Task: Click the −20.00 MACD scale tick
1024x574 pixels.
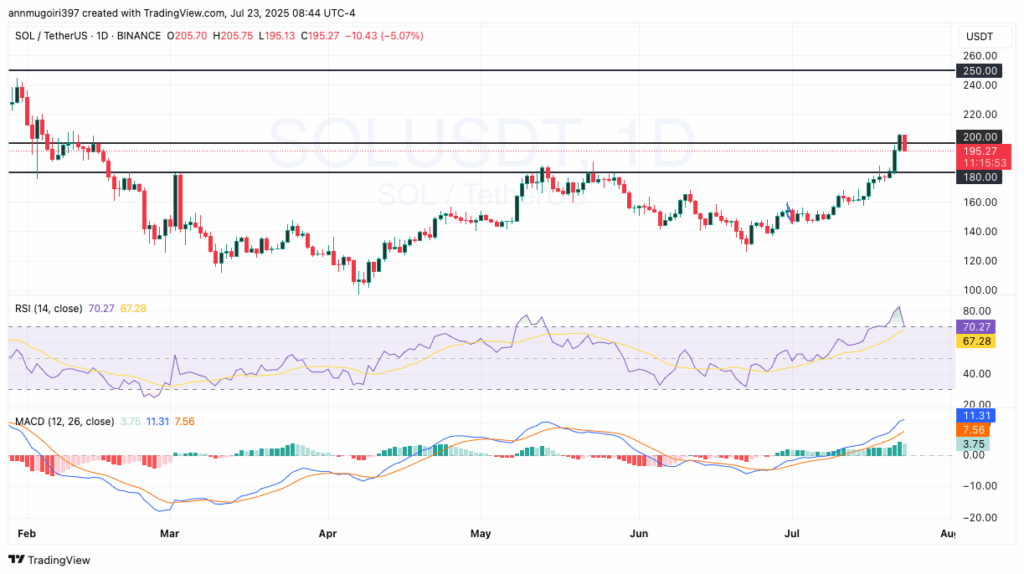Action: 978,517
